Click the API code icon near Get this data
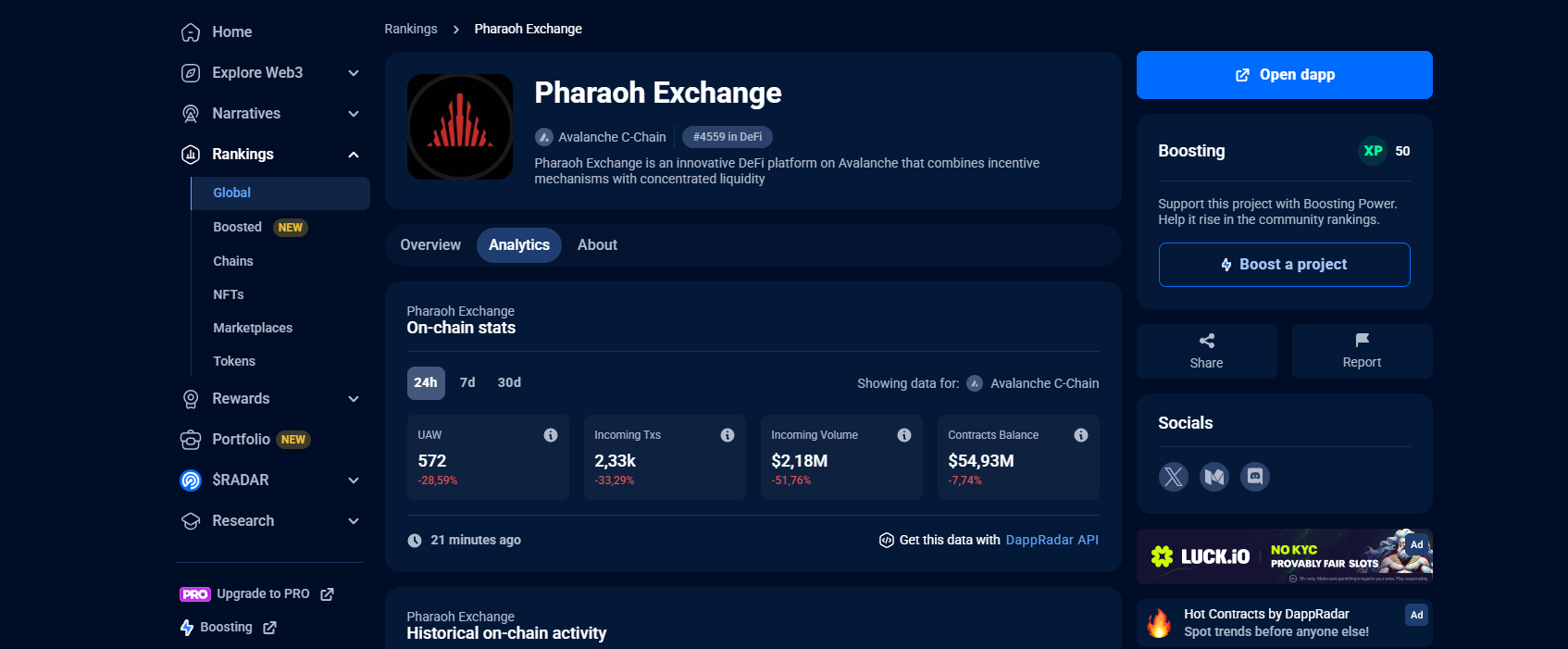 [x=886, y=541]
